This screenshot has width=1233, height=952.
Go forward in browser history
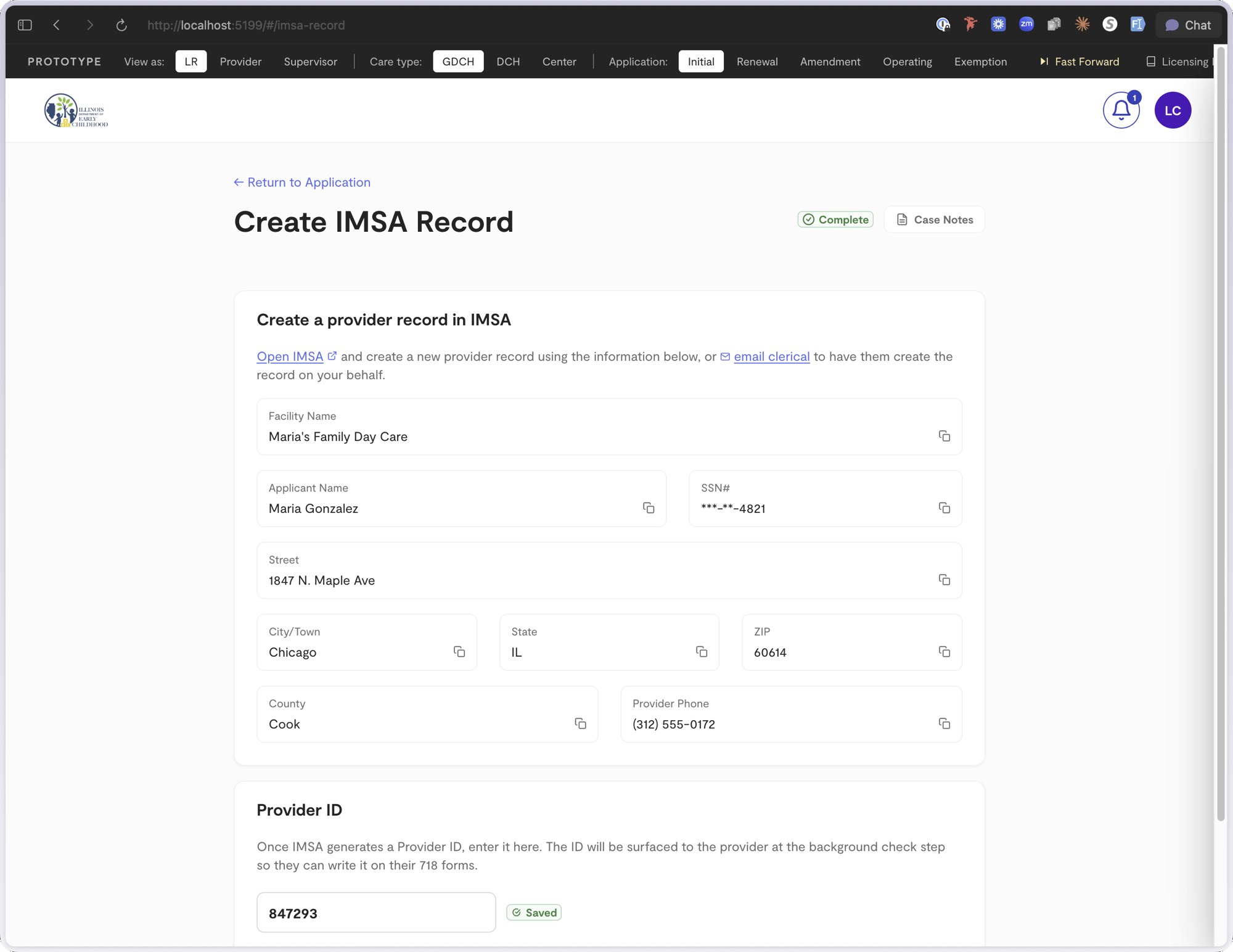pyautogui.click(x=90, y=25)
